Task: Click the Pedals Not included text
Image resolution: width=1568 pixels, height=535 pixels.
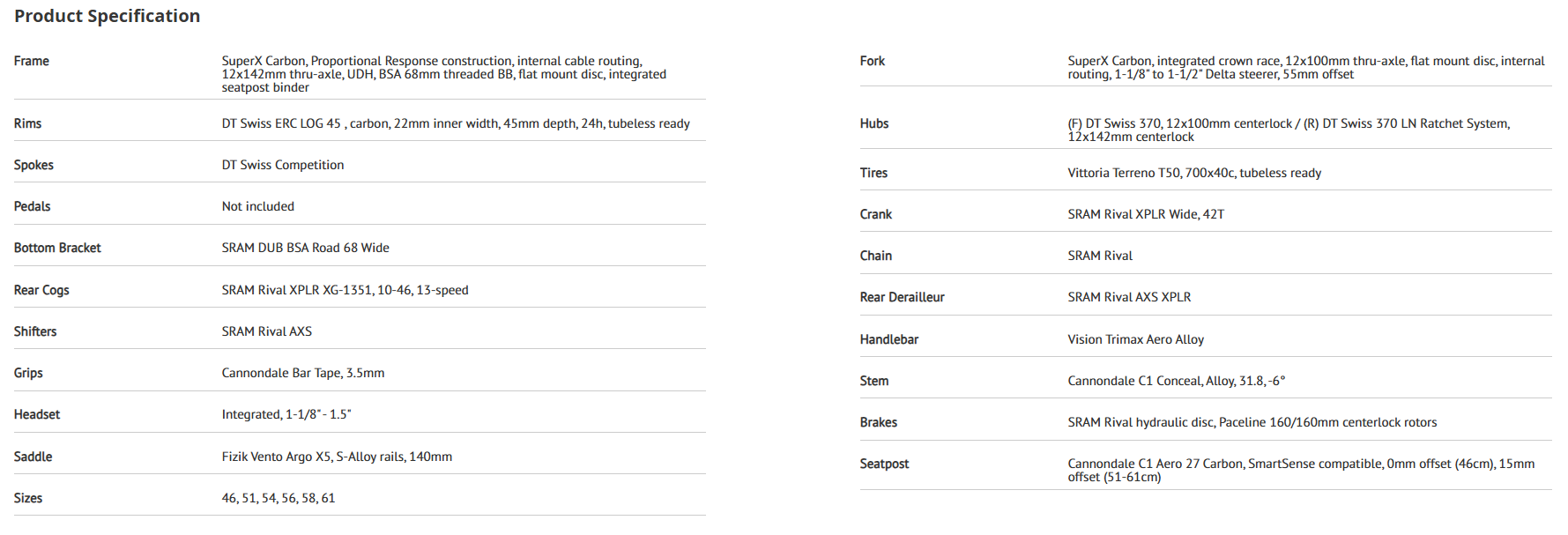Action: pos(258,206)
